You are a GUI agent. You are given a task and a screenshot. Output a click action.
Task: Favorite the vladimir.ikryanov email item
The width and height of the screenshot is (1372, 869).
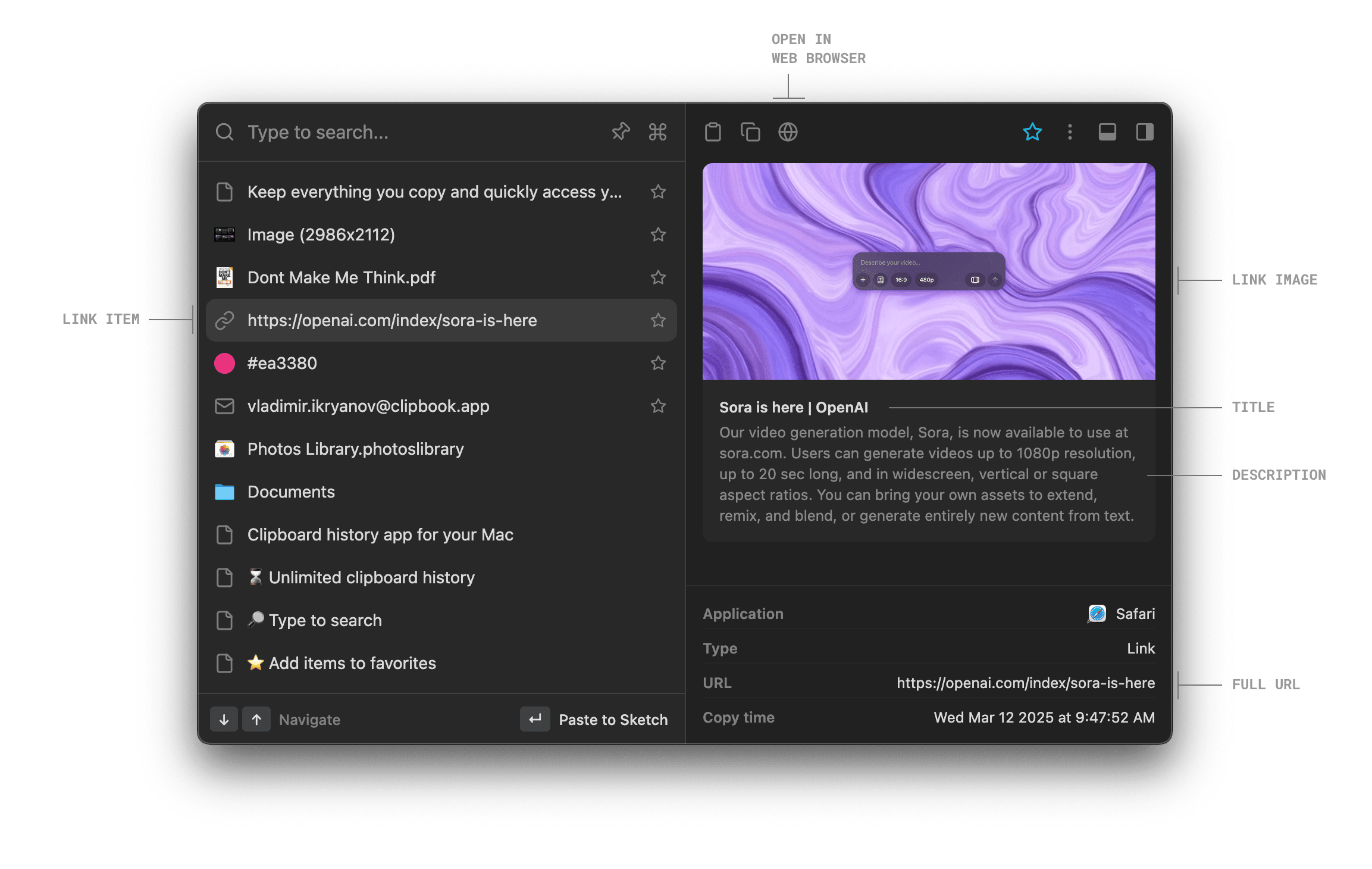coord(658,406)
